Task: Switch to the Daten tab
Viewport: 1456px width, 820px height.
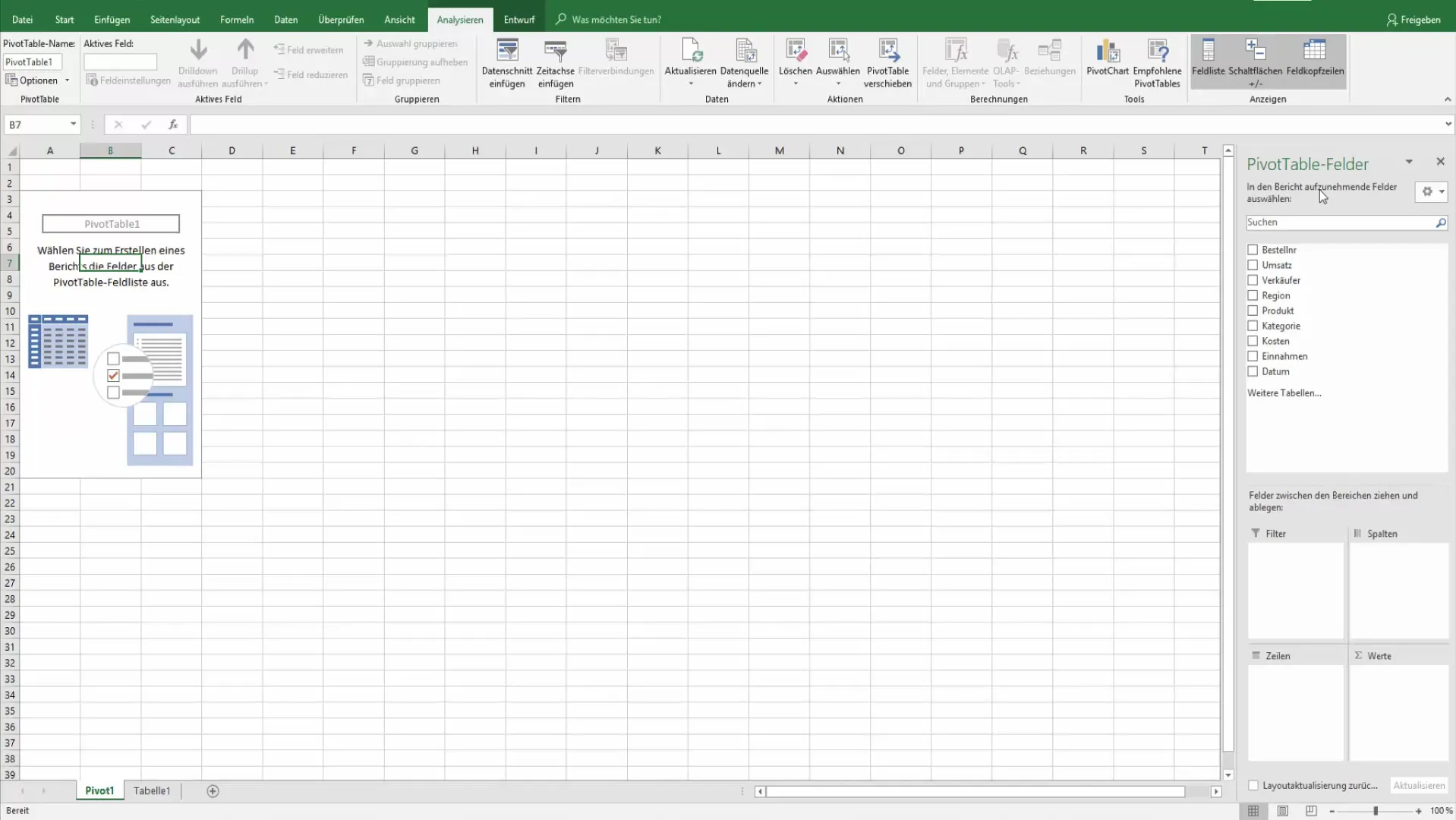Action: [x=285, y=20]
